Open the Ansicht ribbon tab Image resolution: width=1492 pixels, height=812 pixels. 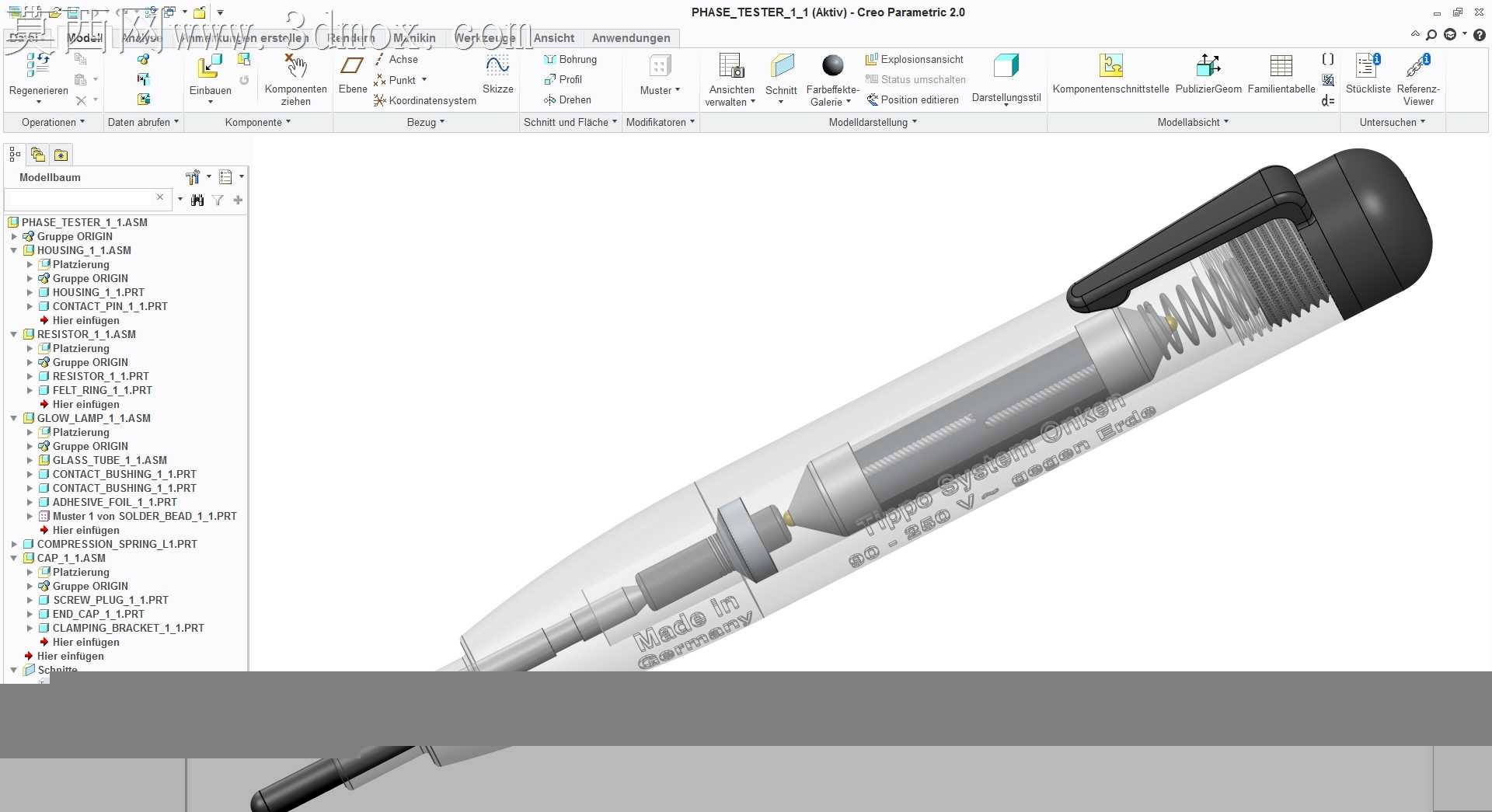pyautogui.click(x=554, y=38)
